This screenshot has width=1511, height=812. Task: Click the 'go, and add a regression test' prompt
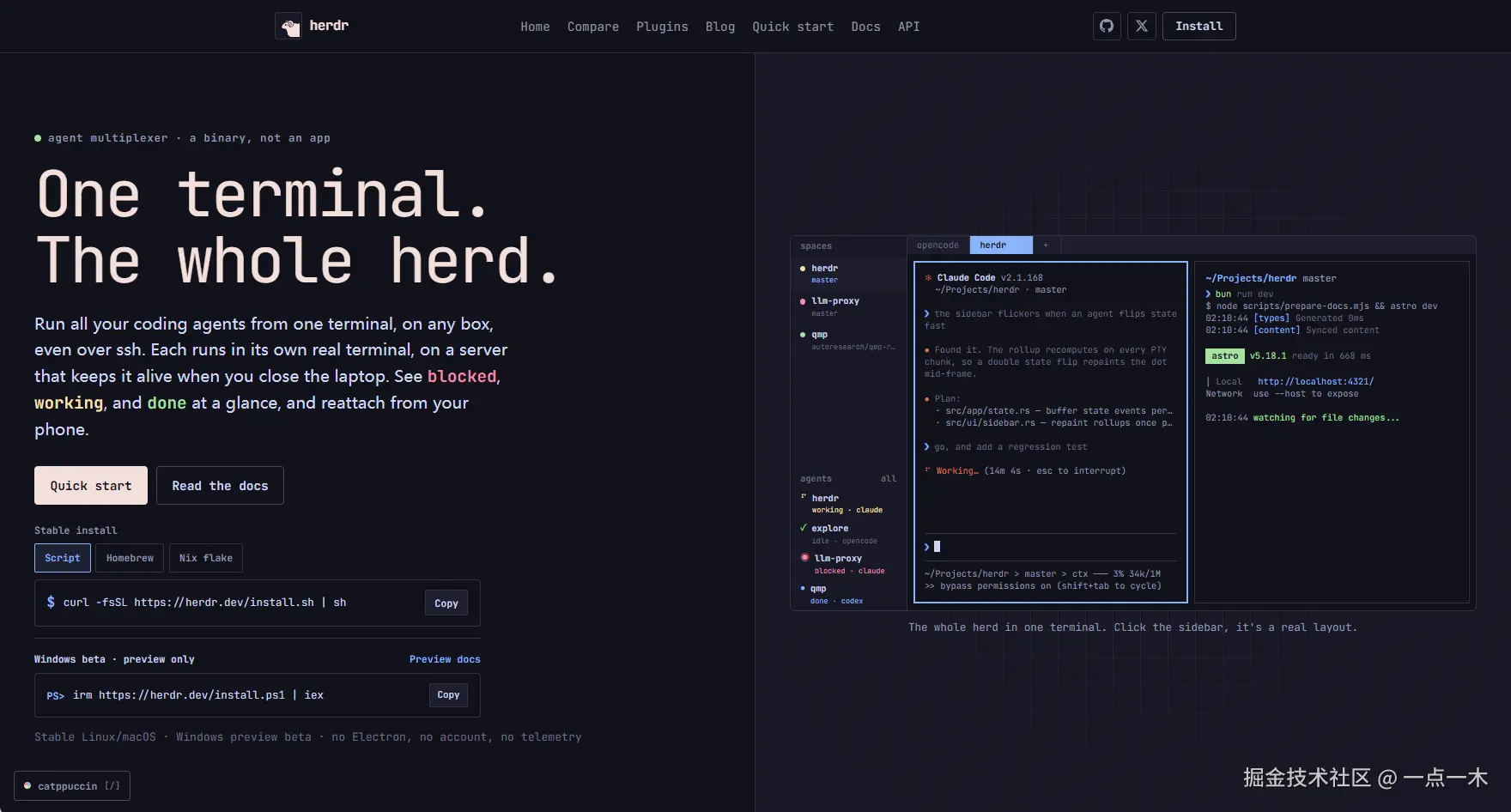point(1010,447)
